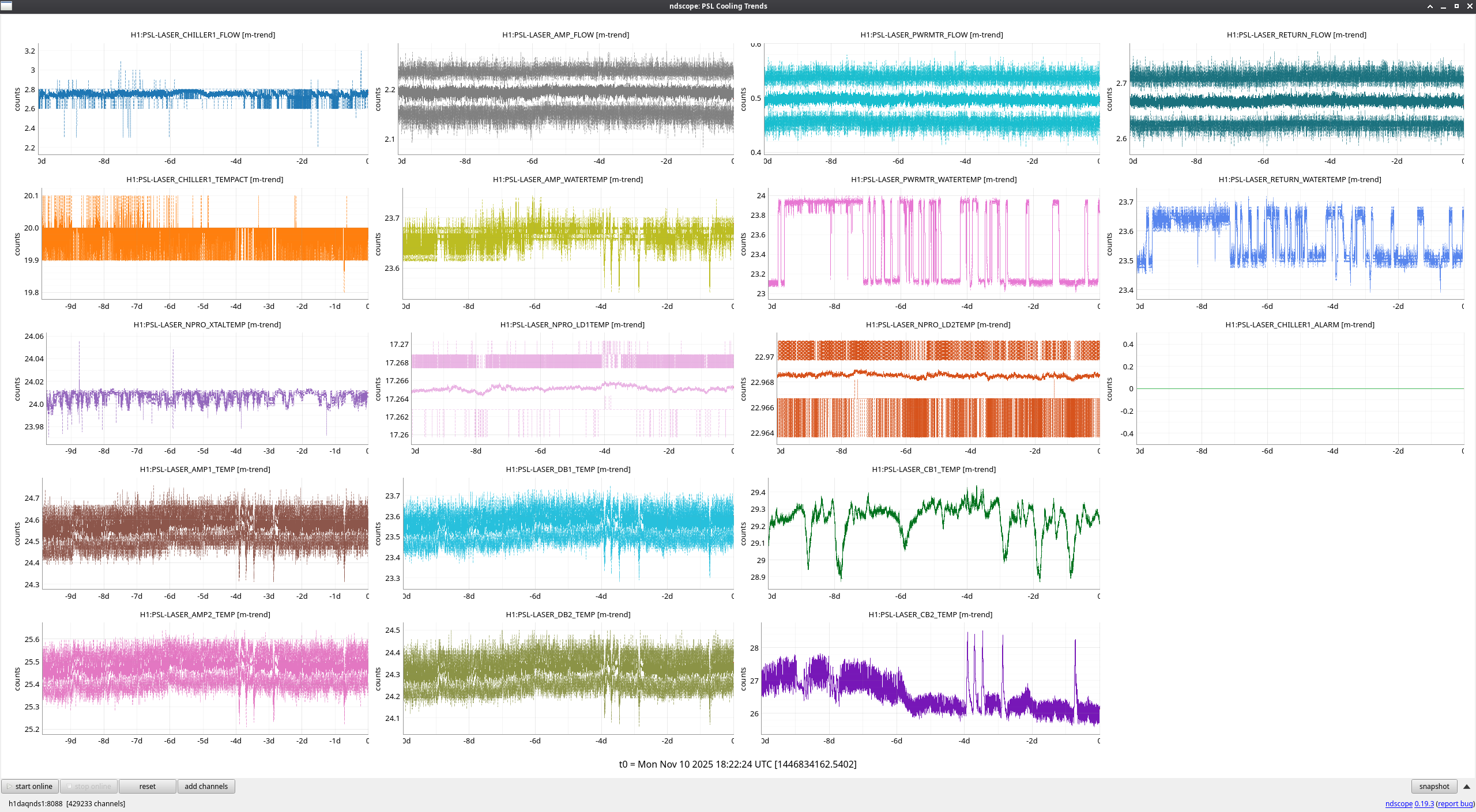Image resolution: width=1476 pixels, height=812 pixels.
Task: Click the CHILLER1_ALARM green flat trace plot
Action: tap(1300, 388)
